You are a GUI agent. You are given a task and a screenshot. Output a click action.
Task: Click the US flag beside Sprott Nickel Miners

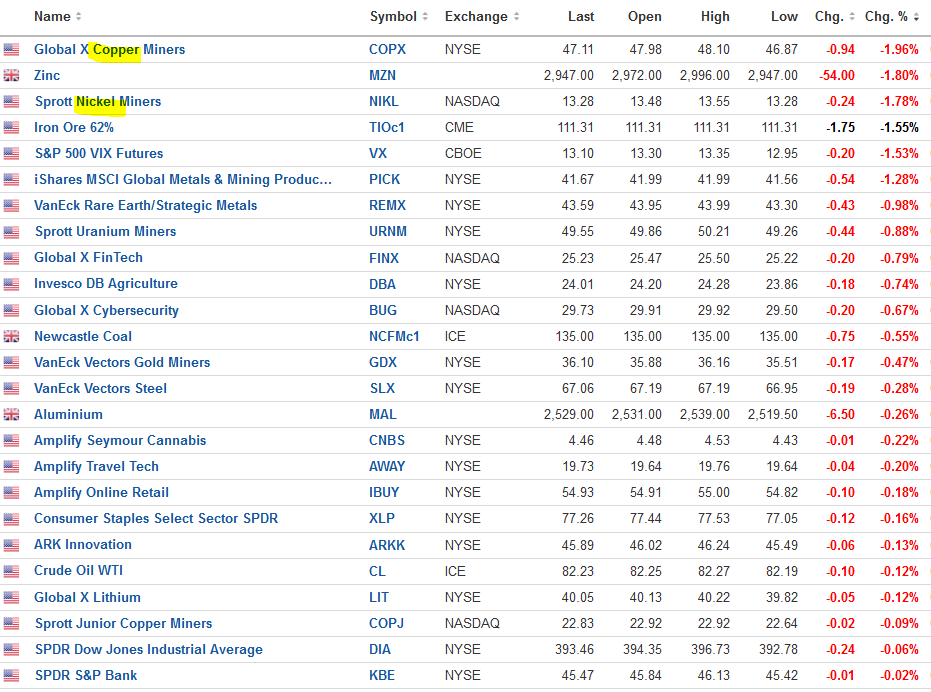coord(11,102)
